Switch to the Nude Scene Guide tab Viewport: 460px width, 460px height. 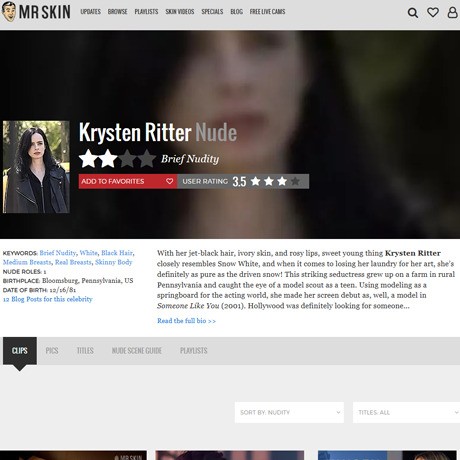tap(137, 351)
